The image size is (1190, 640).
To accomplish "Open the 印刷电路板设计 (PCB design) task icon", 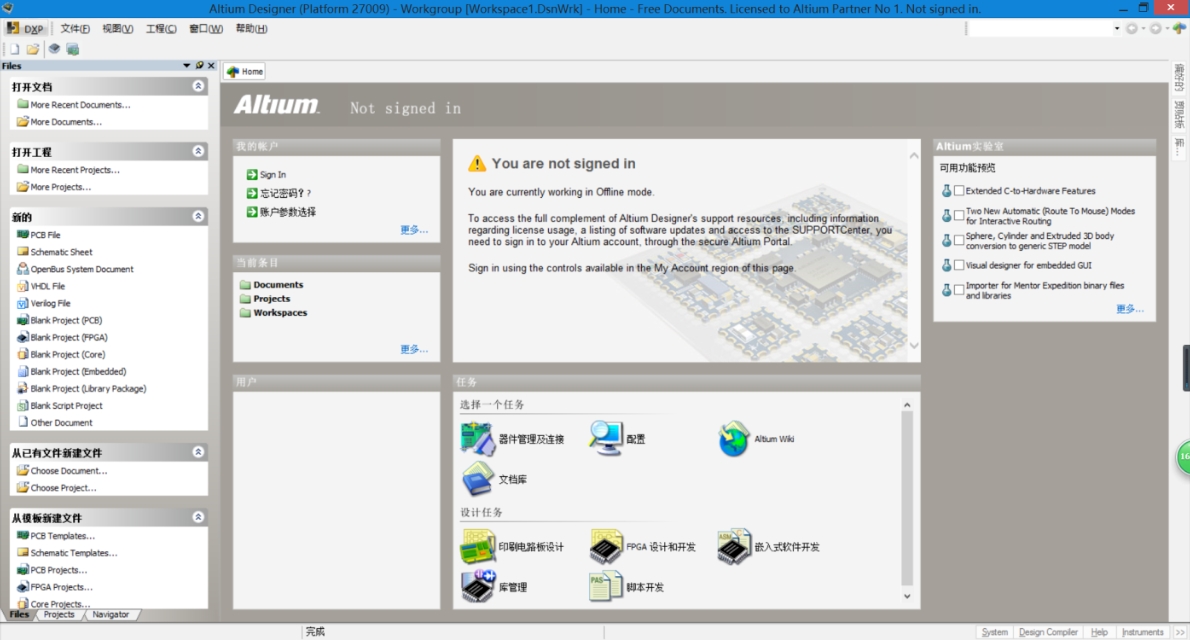I will (476, 546).
